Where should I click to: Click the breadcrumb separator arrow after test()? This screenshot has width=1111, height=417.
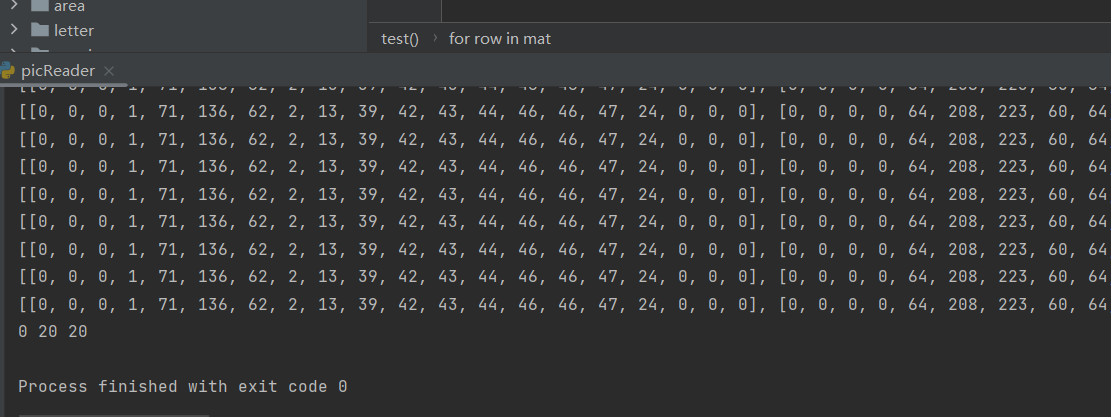435,39
